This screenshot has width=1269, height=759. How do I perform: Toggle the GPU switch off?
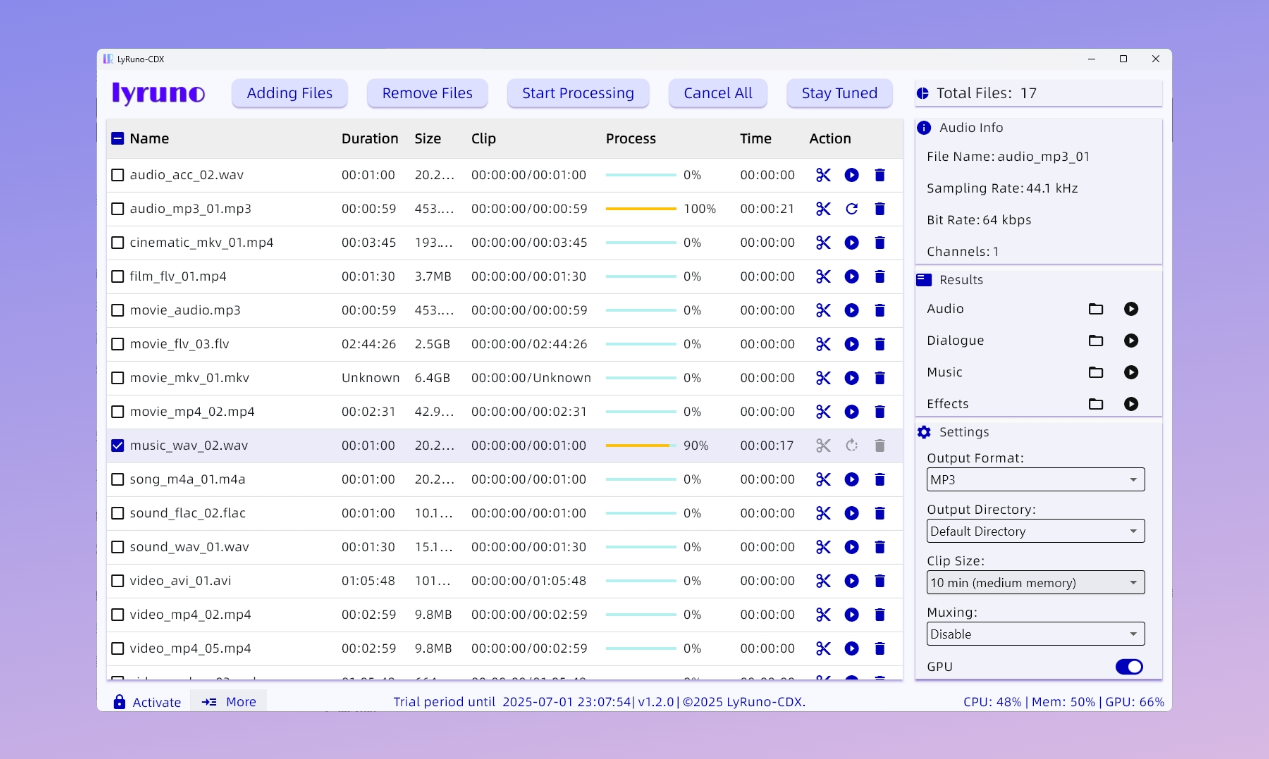click(x=1128, y=667)
